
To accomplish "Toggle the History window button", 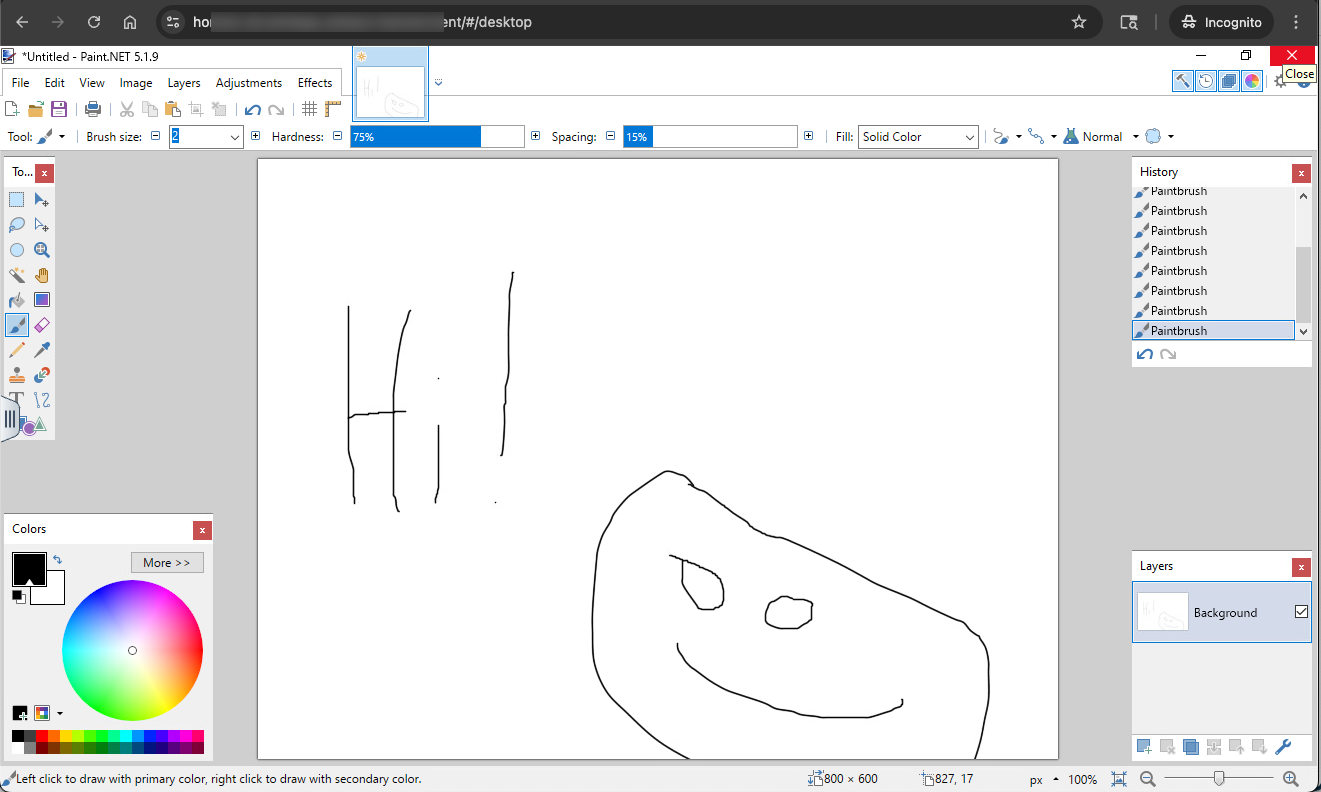I will 1206,81.
